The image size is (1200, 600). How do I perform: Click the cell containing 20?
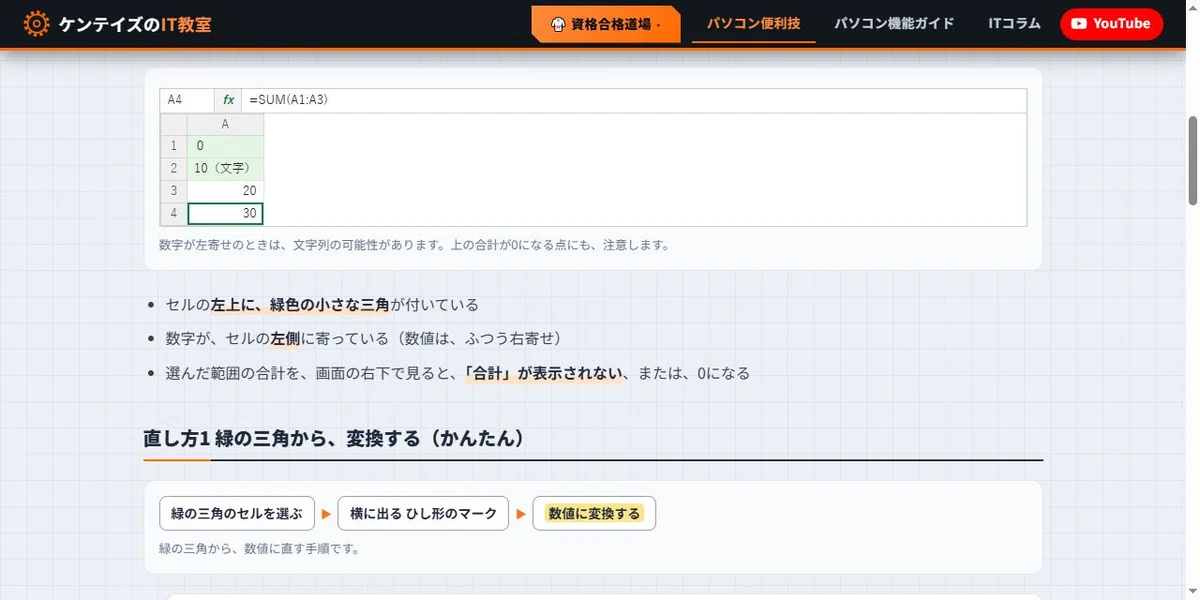(225, 191)
